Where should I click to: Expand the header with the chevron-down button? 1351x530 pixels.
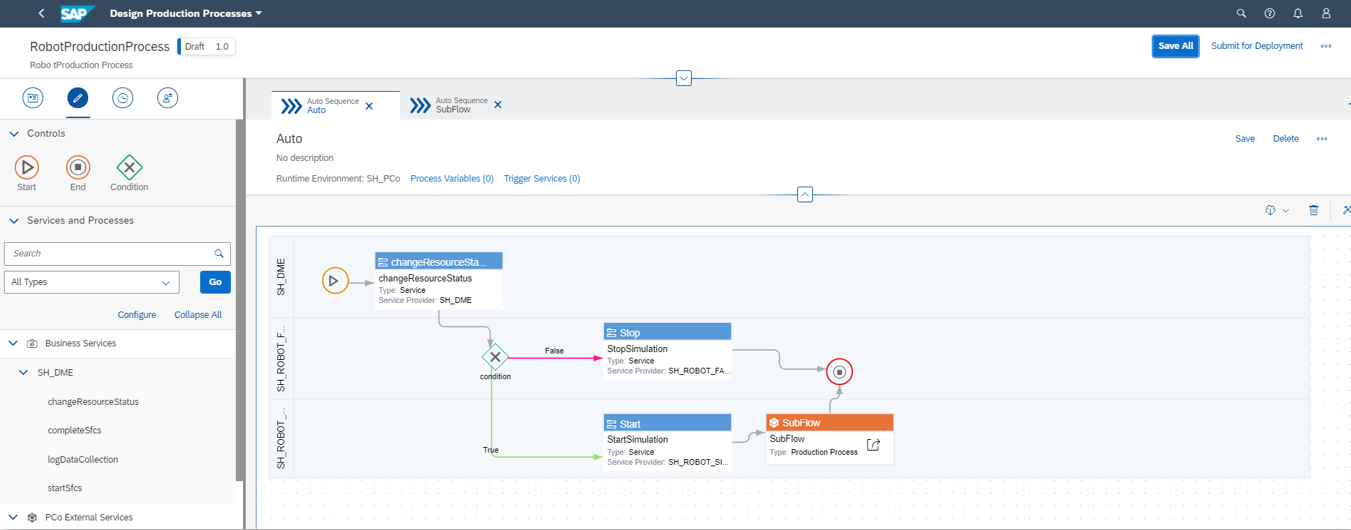(x=684, y=77)
